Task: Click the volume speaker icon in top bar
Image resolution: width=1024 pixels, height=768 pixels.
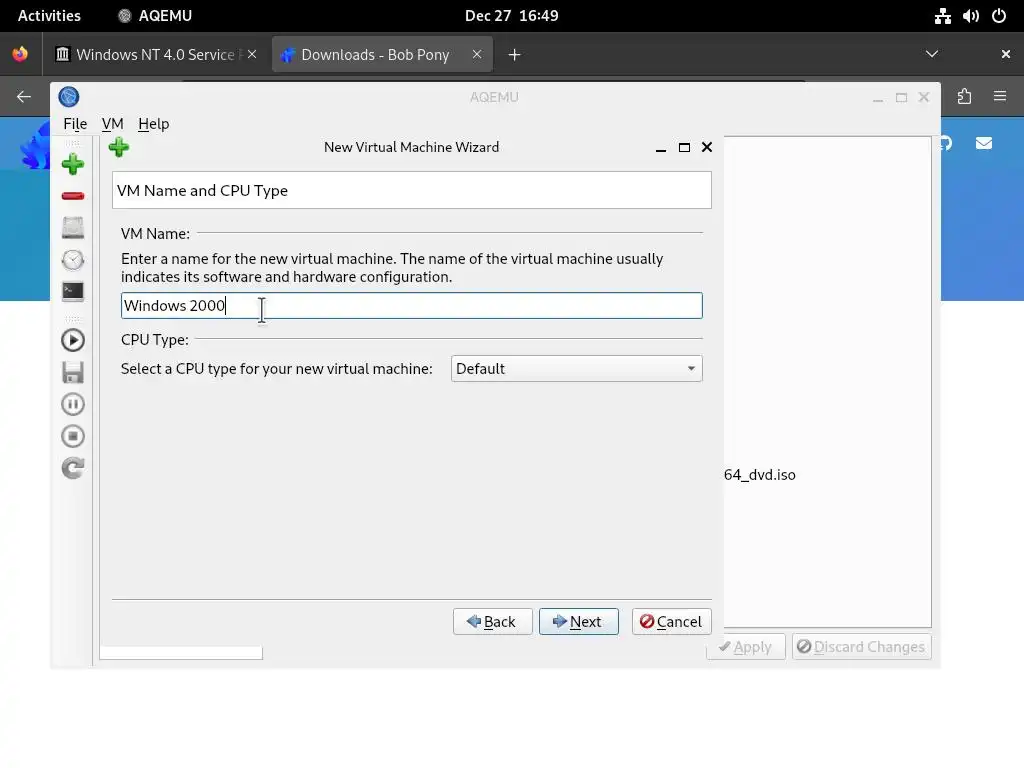Action: [970, 16]
